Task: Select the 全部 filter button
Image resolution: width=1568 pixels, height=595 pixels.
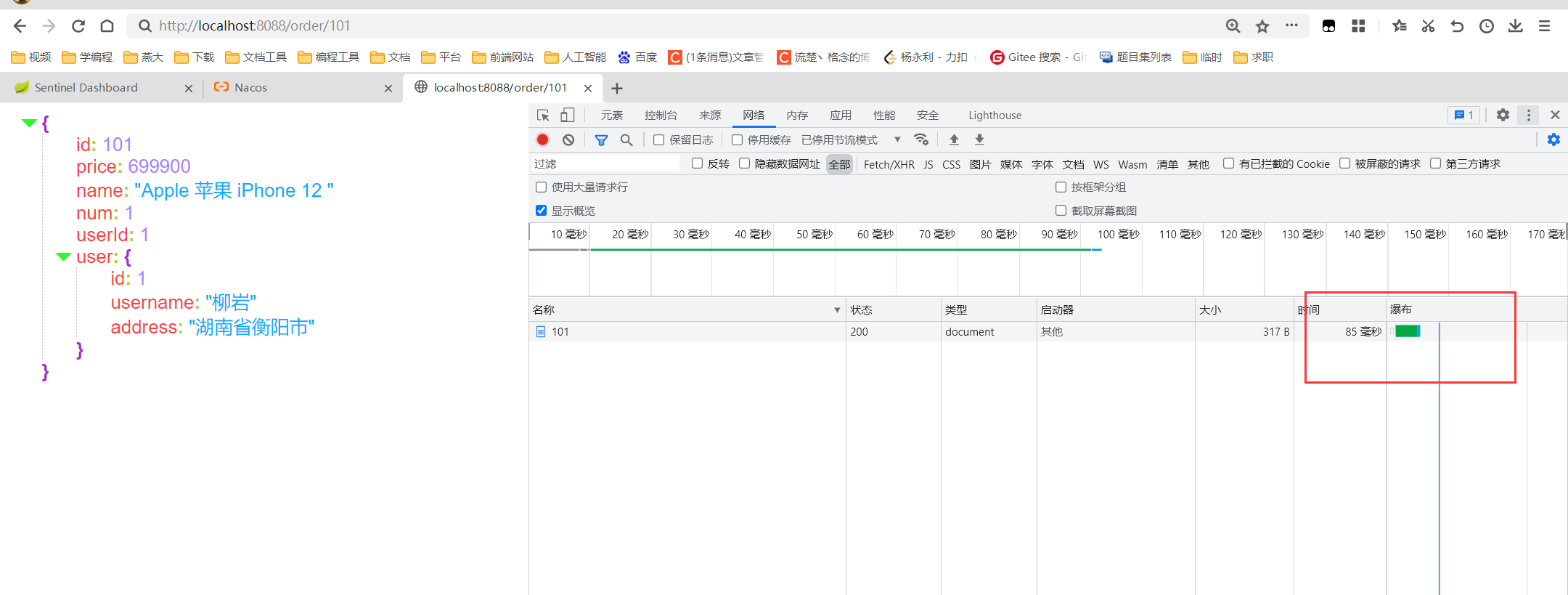Action: tap(839, 165)
